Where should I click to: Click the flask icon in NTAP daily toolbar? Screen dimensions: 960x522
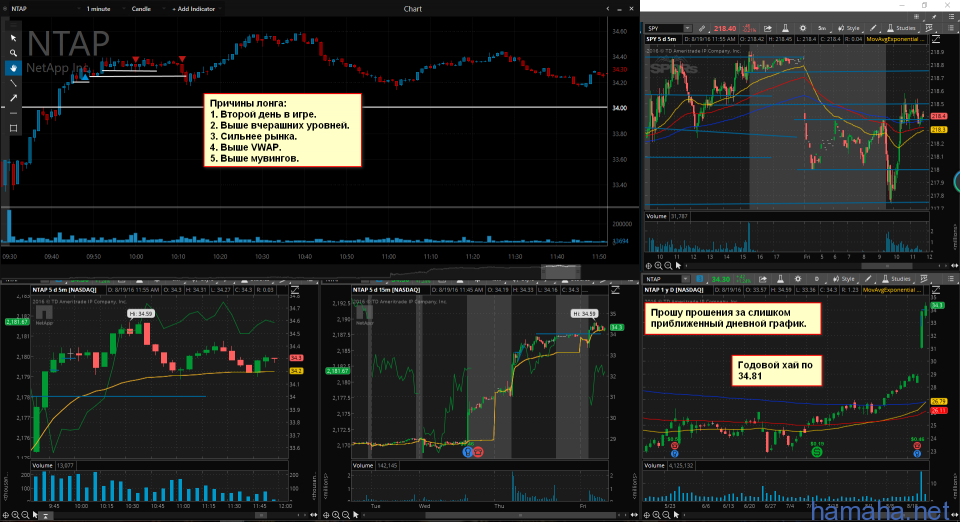(780, 279)
